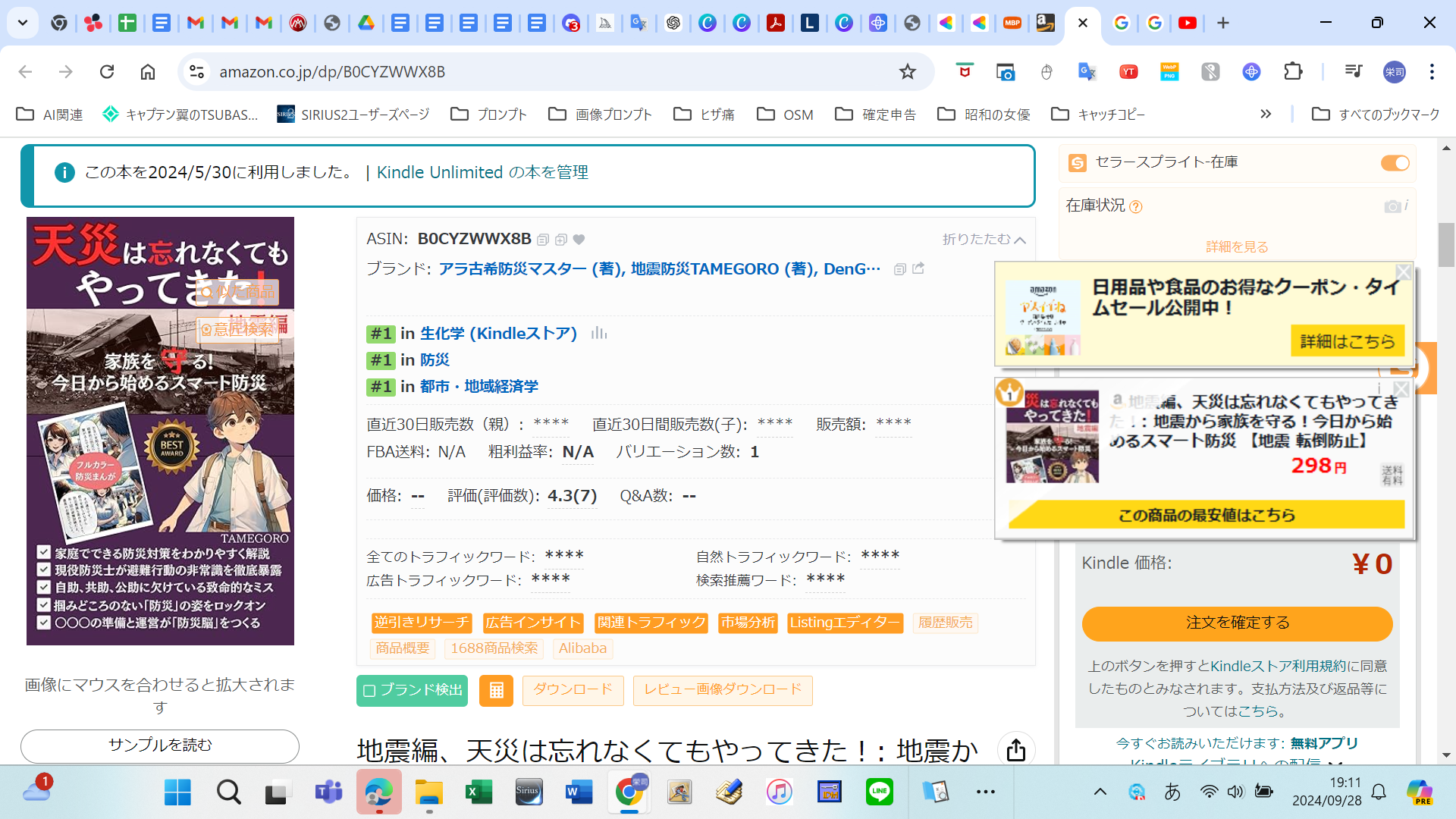Click この商品の最安値はこちら banner
1456x819 pixels.
click(1207, 515)
